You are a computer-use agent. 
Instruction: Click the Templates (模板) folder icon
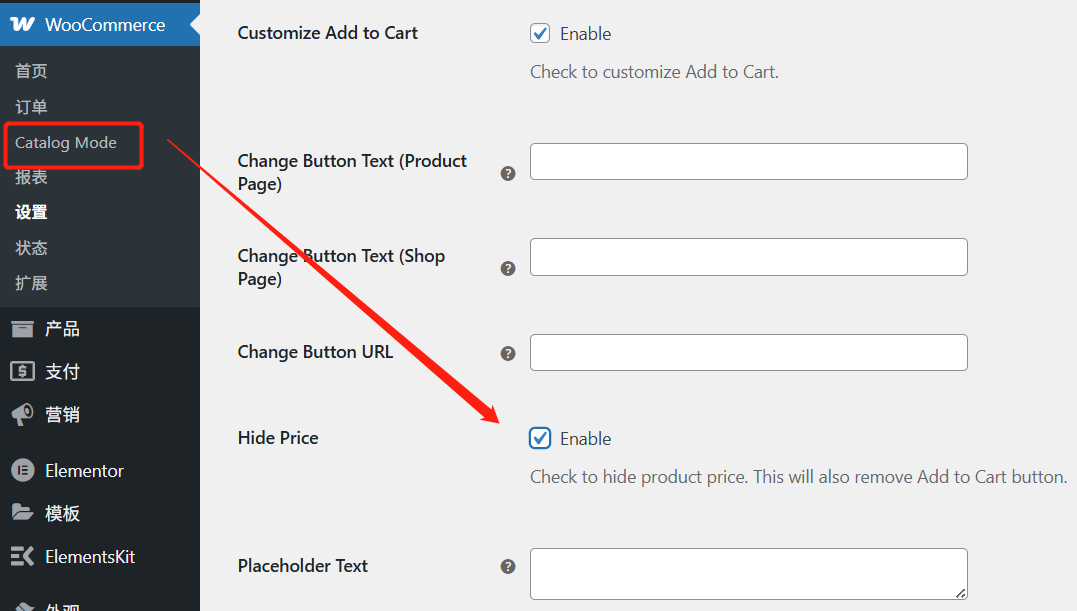click(22, 513)
